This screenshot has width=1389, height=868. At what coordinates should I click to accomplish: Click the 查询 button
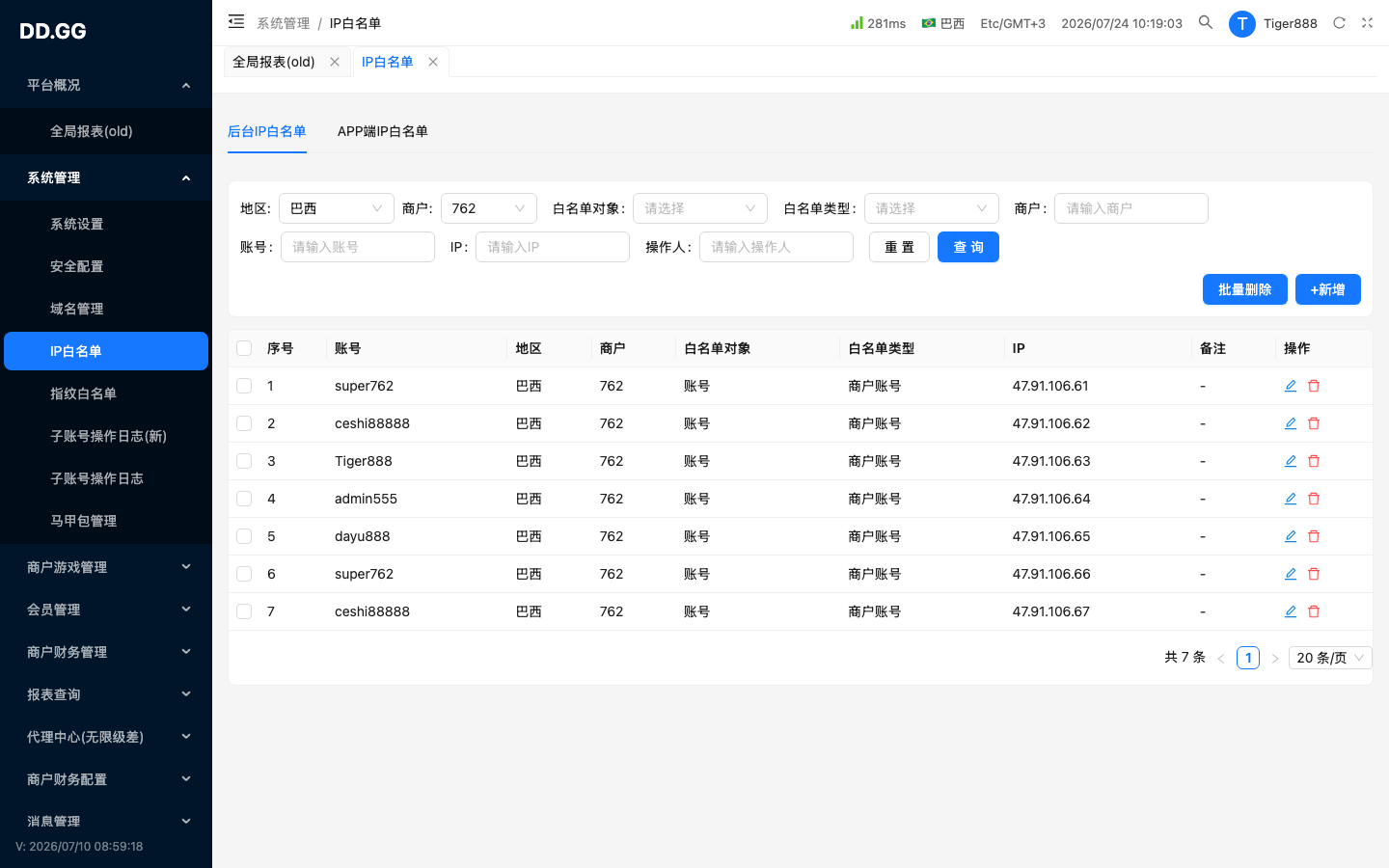(x=967, y=247)
